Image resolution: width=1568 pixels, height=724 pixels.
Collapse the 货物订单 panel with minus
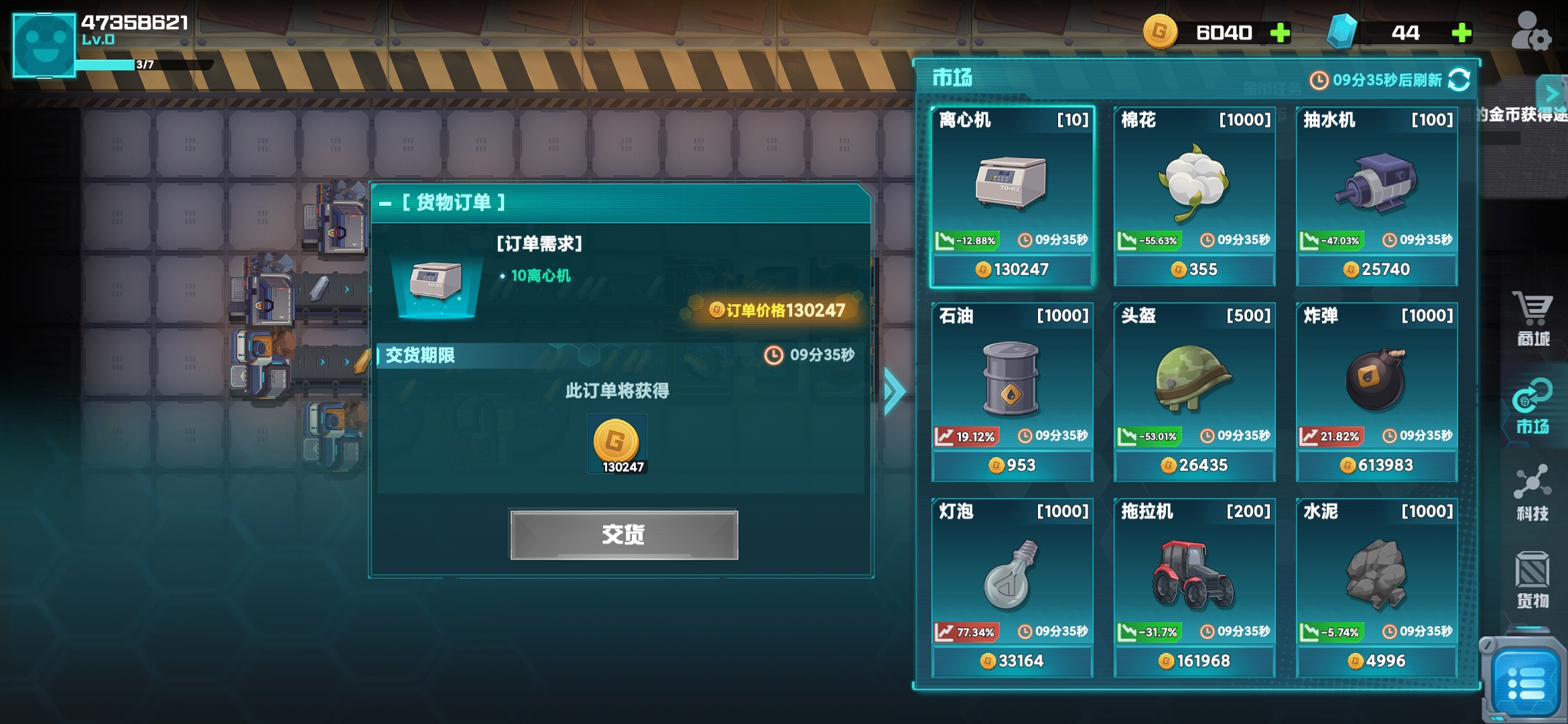point(385,203)
